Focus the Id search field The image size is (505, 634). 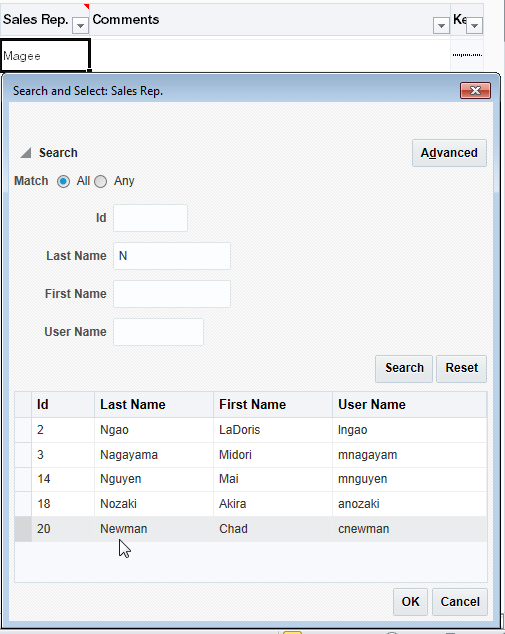click(x=150, y=218)
